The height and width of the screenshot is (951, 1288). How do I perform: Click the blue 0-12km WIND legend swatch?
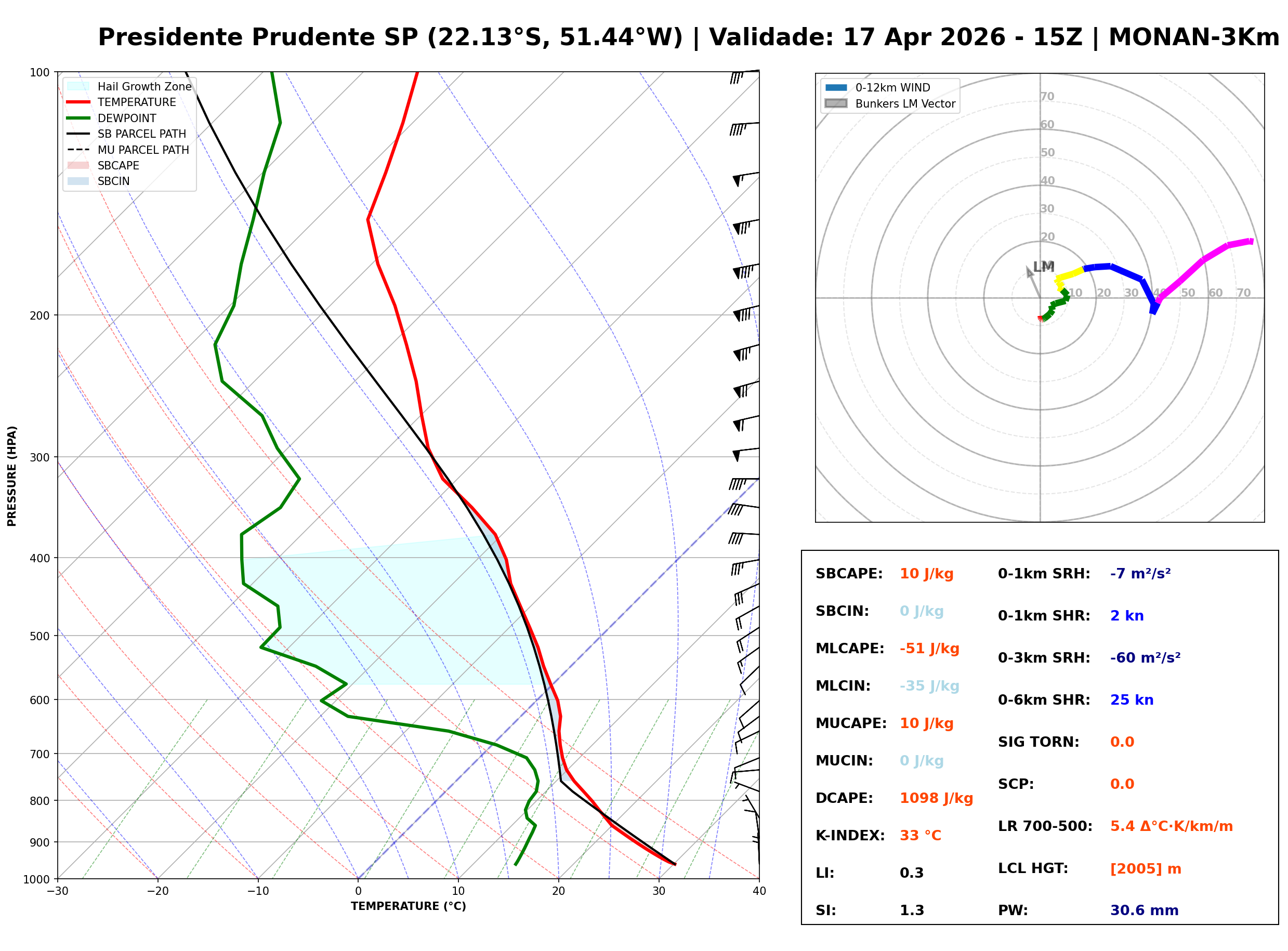click(x=837, y=88)
